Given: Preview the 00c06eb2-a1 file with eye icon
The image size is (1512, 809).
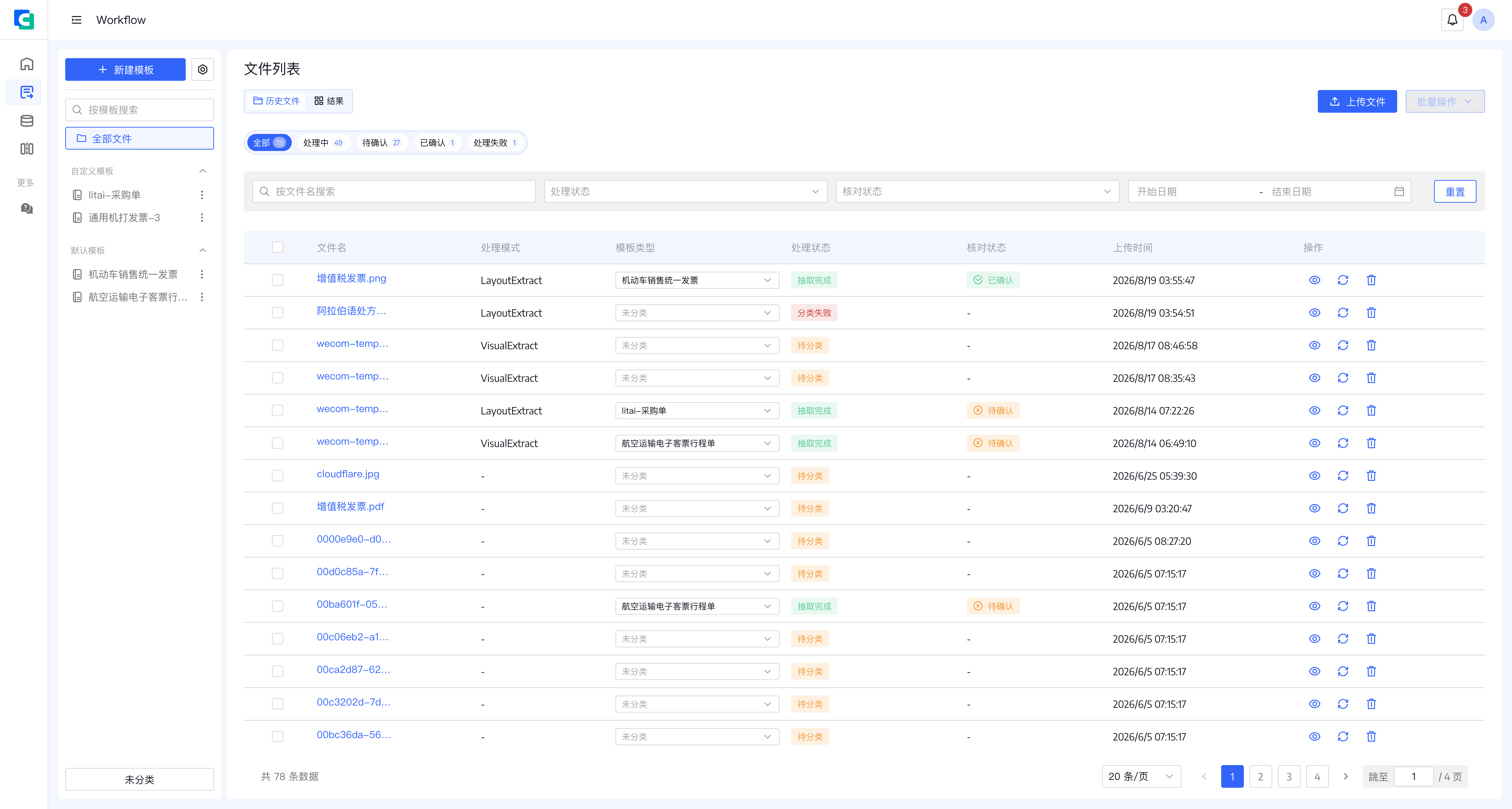Looking at the screenshot, I should coord(1315,639).
